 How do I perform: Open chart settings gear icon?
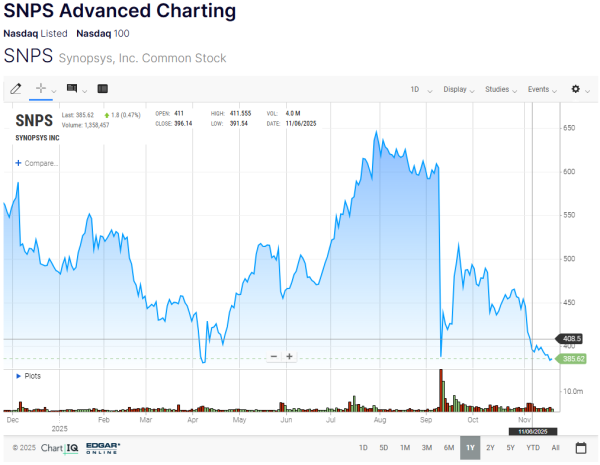[575, 89]
